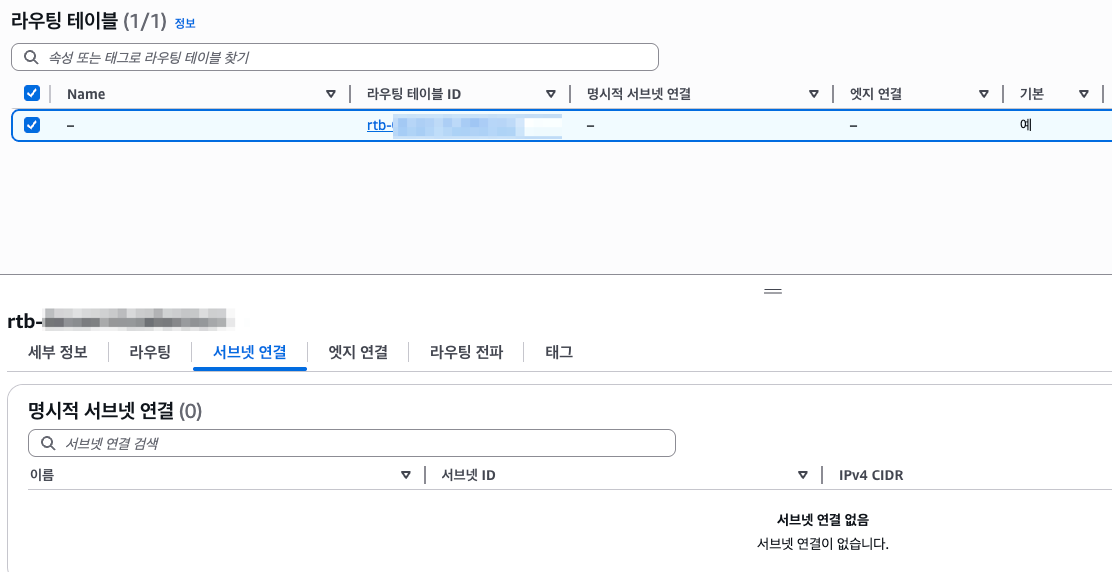Screen dimensions: 1112x572
Task: Switch to the 라우팅 tab
Action: [x=150, y=352]
